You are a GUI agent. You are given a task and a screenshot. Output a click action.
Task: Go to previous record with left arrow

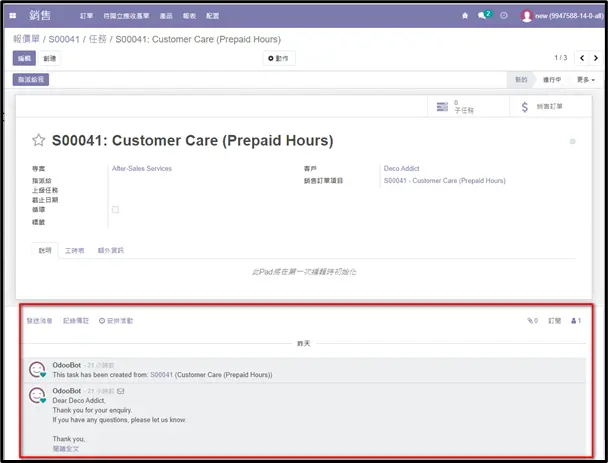point(582,58)
